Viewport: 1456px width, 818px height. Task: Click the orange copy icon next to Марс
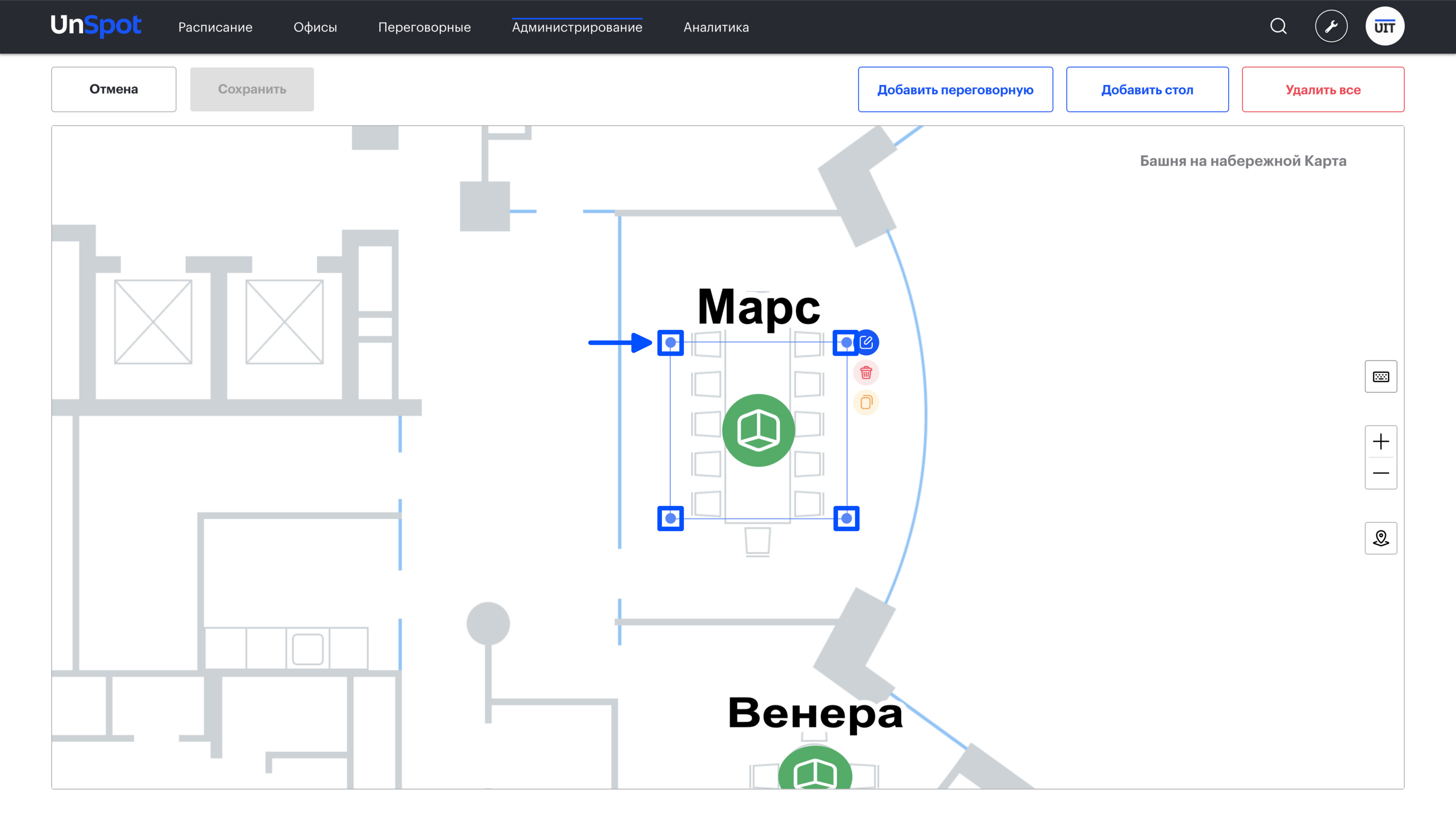(x=866, y=403)
